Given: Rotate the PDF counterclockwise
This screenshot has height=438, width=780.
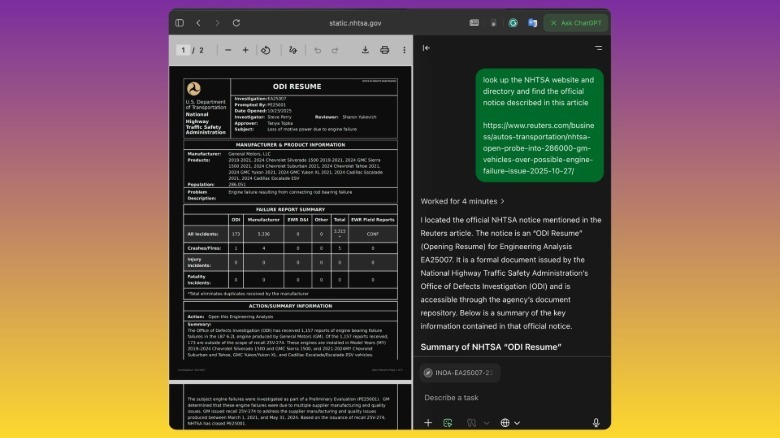Looking at the screenshot, I should click(266, 50).
